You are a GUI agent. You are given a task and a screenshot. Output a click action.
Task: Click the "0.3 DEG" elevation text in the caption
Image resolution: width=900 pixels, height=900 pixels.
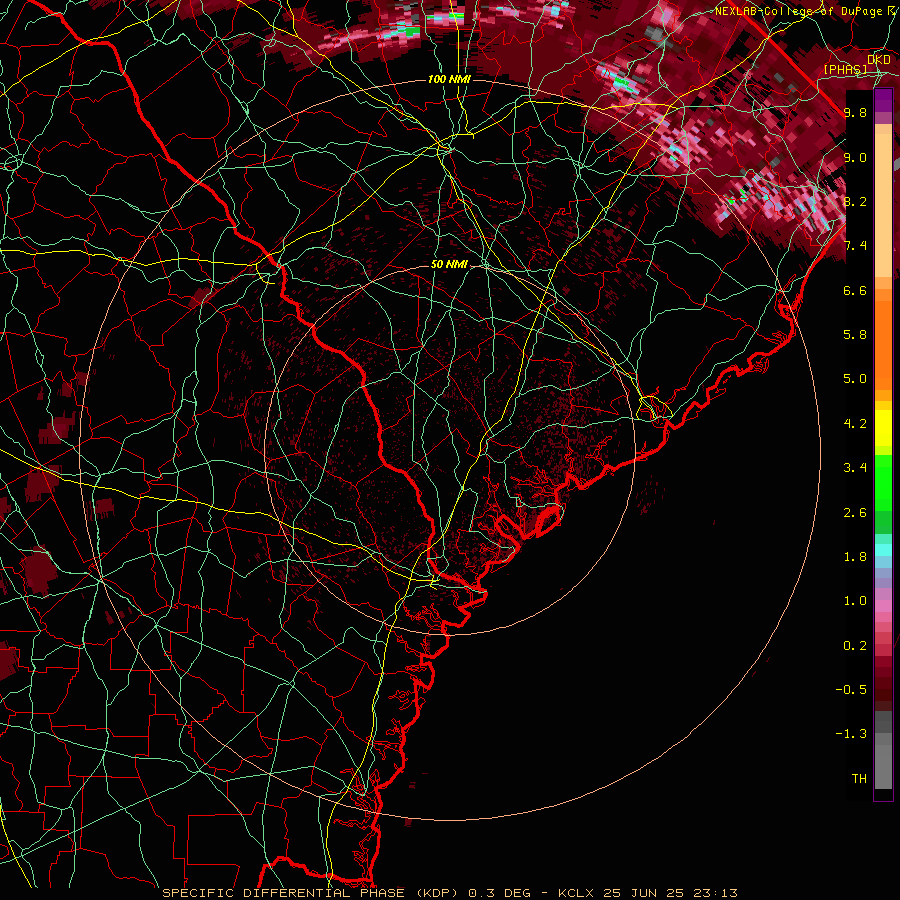click(499, 893)
